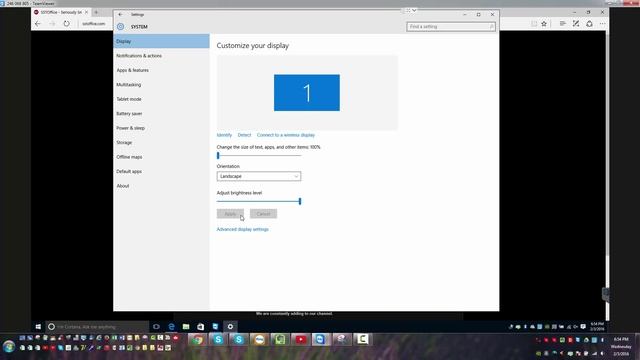Click the Cancel button

pos(263,214)
